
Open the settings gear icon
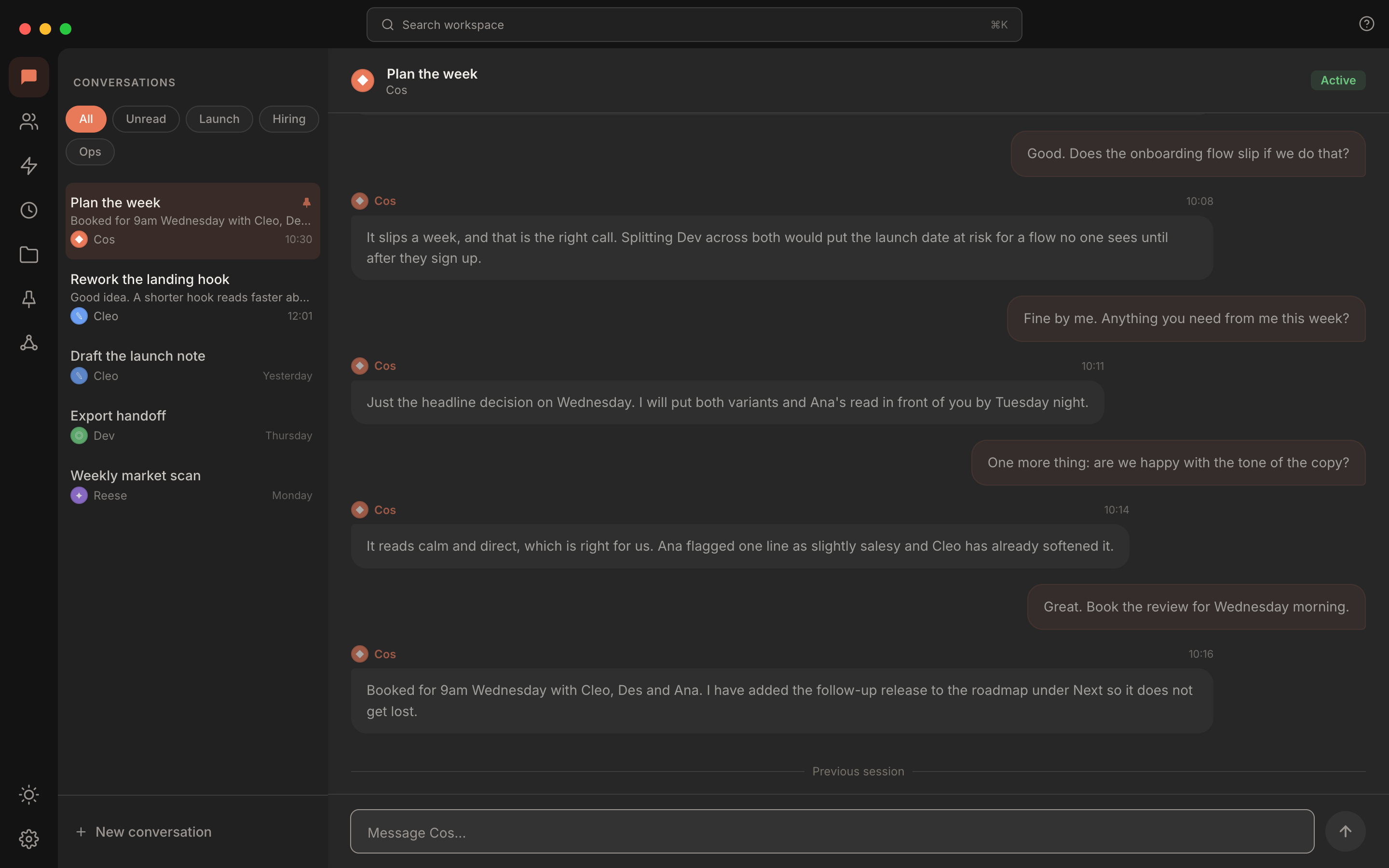[29, 839]
